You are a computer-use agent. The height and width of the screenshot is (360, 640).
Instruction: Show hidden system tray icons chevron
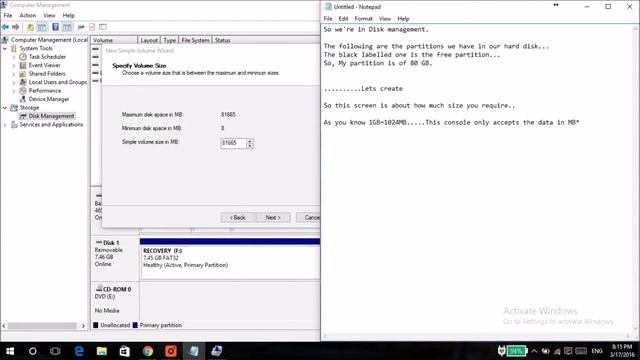point(534,351)
